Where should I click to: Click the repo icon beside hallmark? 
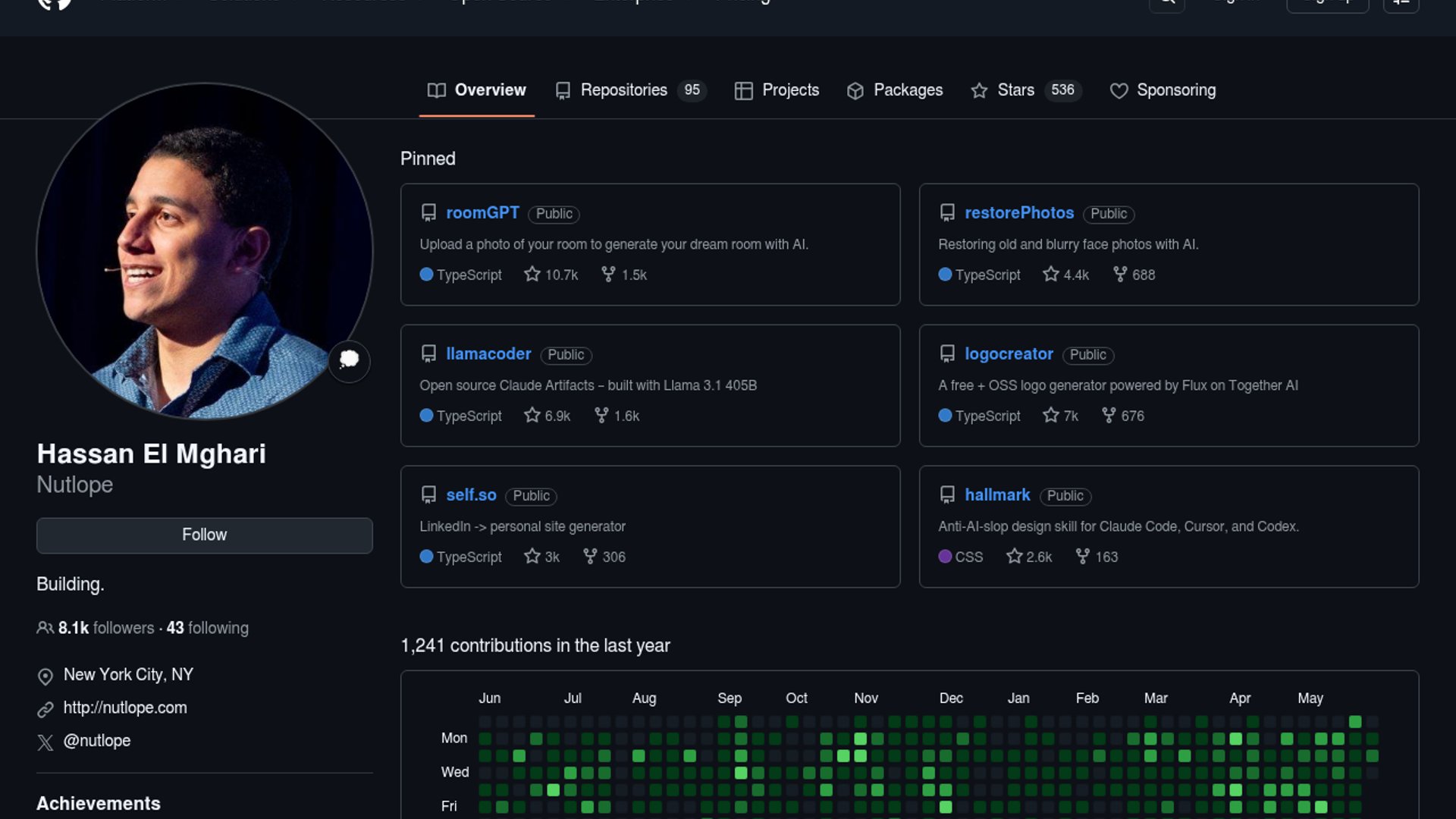(947, 495)
